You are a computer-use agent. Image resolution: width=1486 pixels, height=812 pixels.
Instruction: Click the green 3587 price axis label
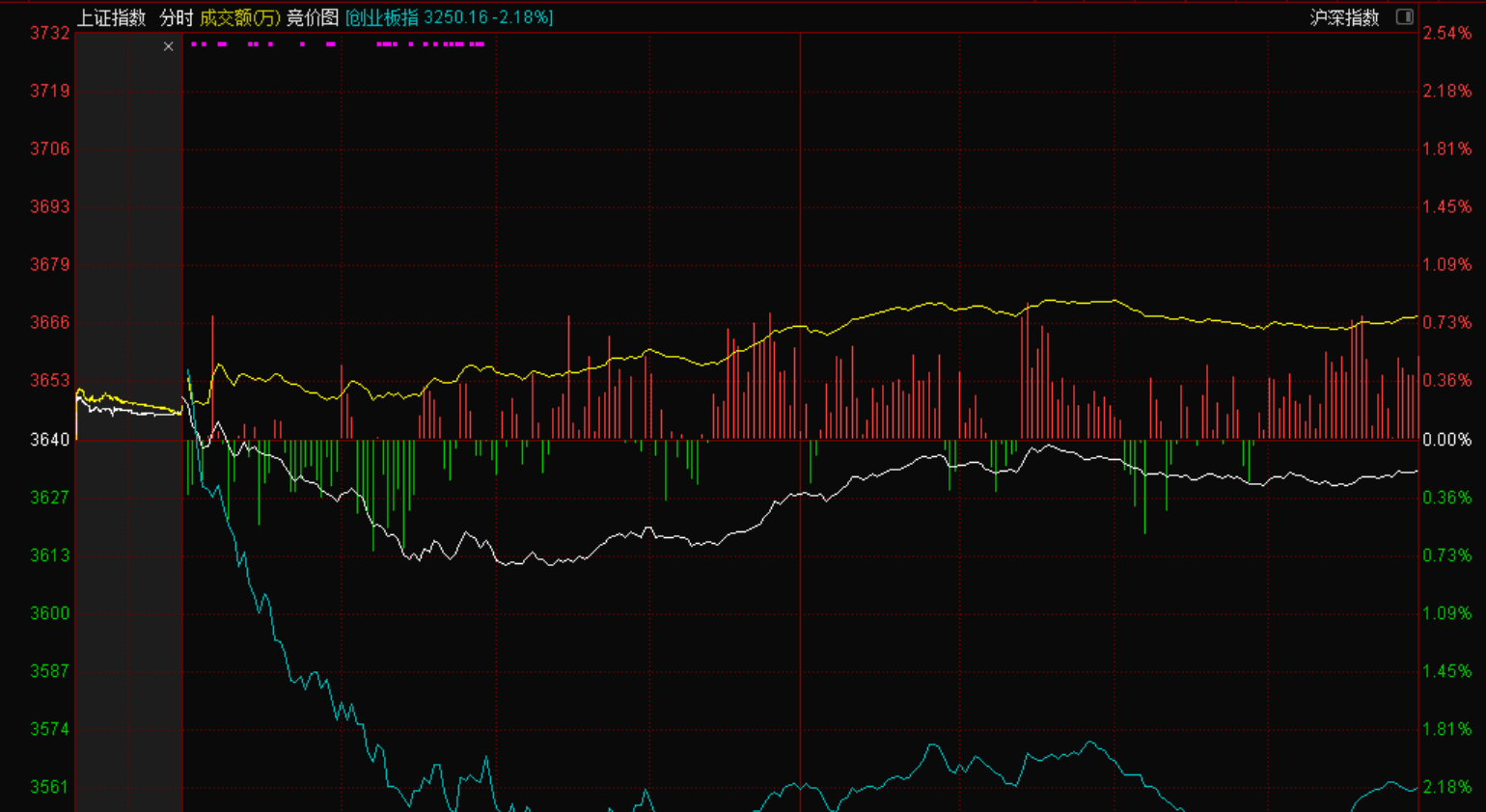tap(50, 671)
